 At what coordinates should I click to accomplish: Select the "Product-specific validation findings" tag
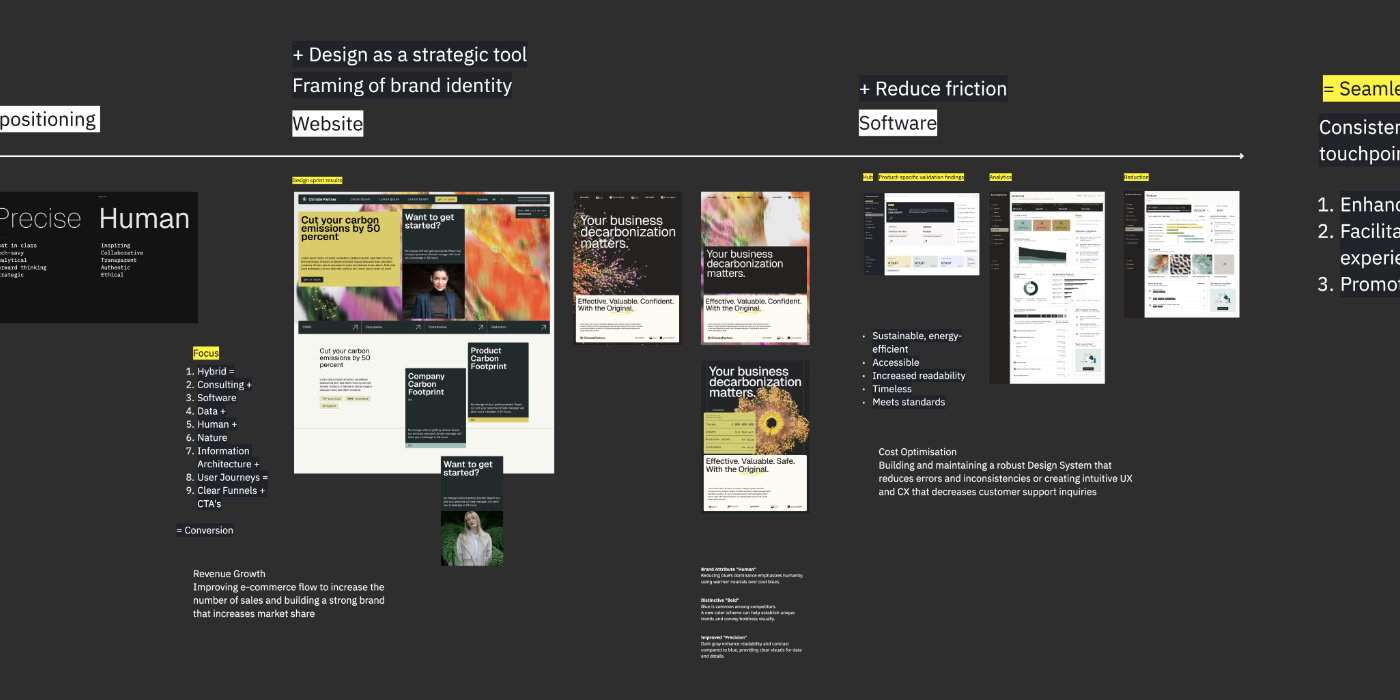[x=921, y=177]
